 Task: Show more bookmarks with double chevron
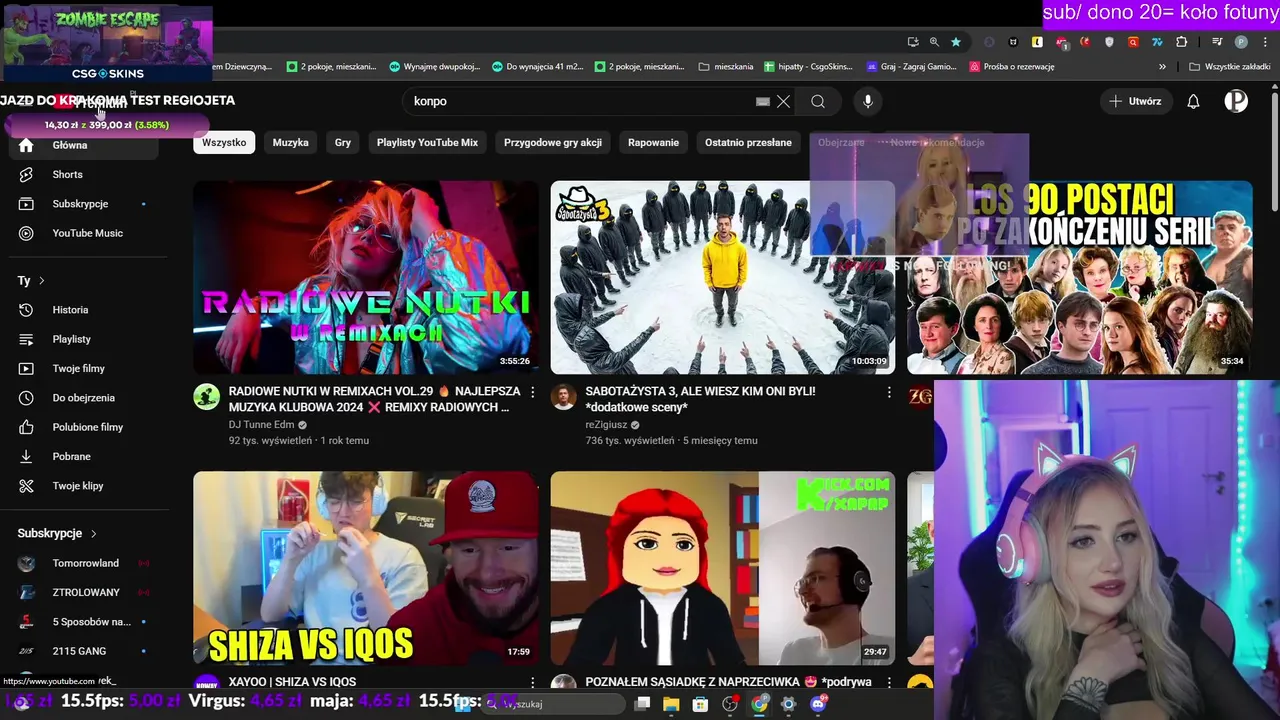(1162, 67)
